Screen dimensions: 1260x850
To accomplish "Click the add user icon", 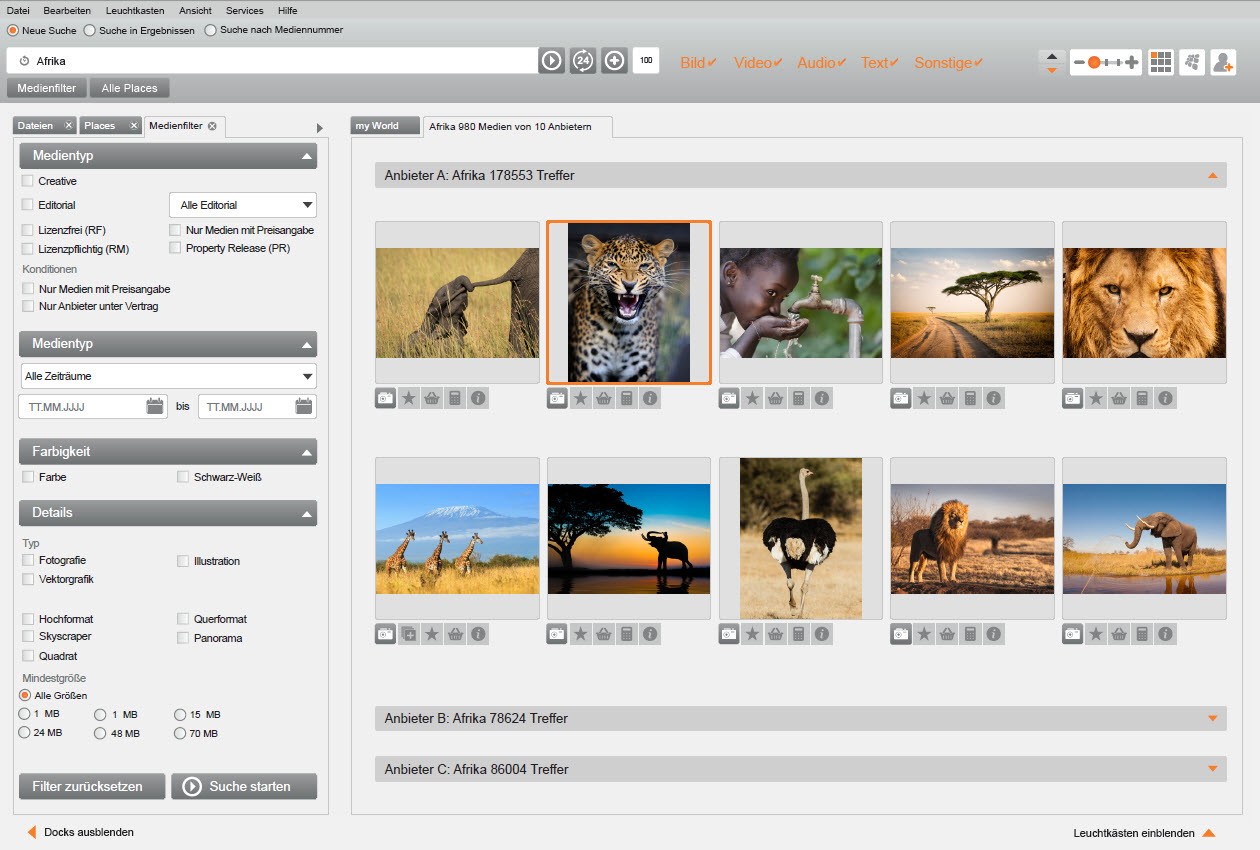I will point(1223,62).
